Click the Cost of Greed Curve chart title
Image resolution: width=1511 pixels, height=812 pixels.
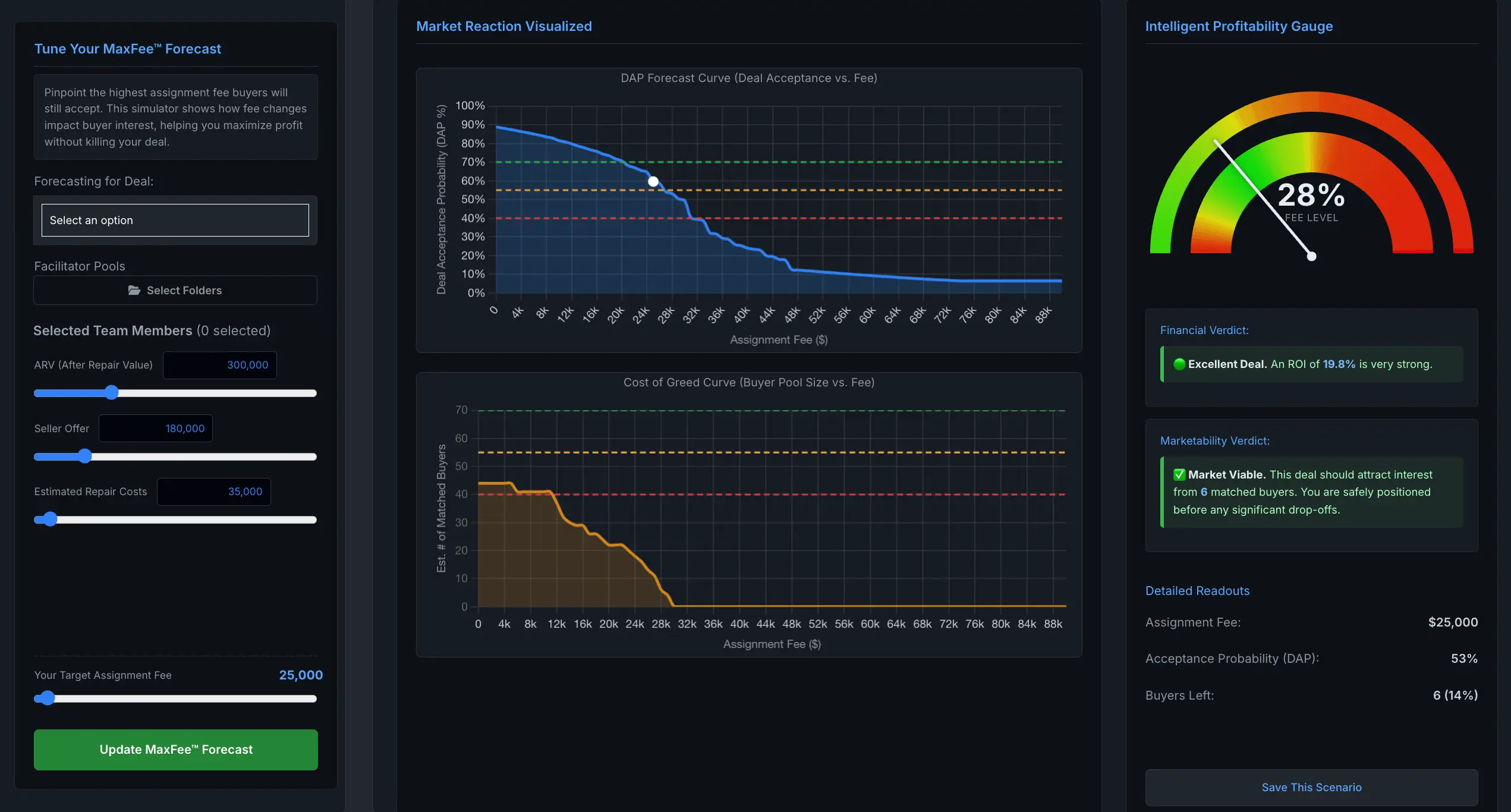pos(749,382)
